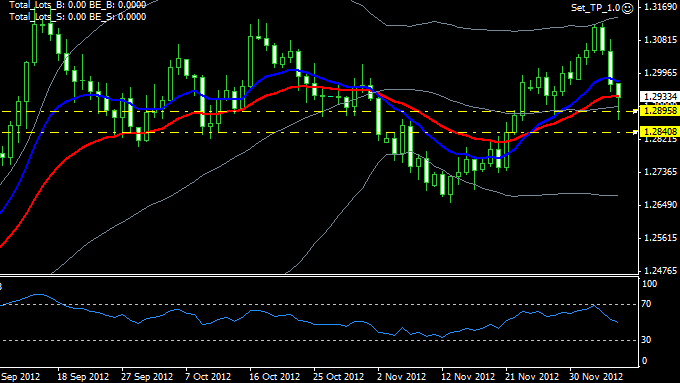
Task: Click the 1.26490 price scale value
Action: (660, 205)
